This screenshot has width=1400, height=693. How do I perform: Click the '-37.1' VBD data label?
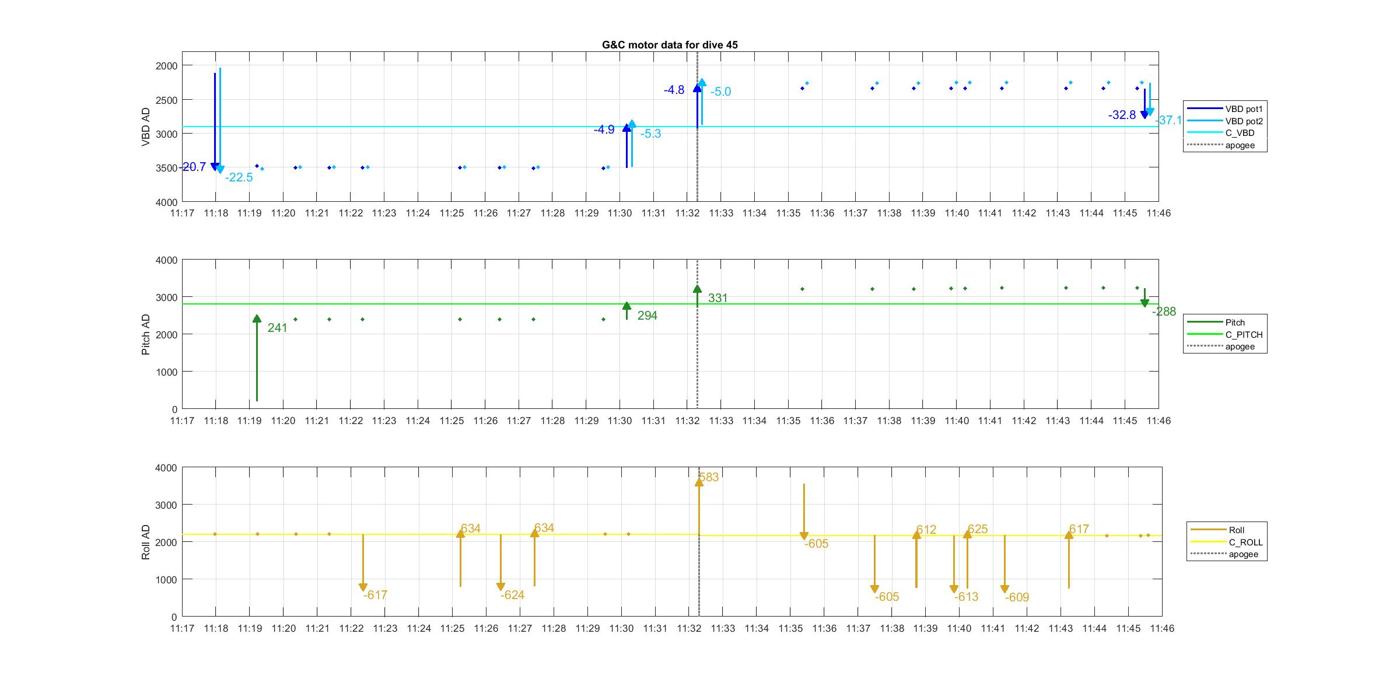click(x=1169, y=120)
